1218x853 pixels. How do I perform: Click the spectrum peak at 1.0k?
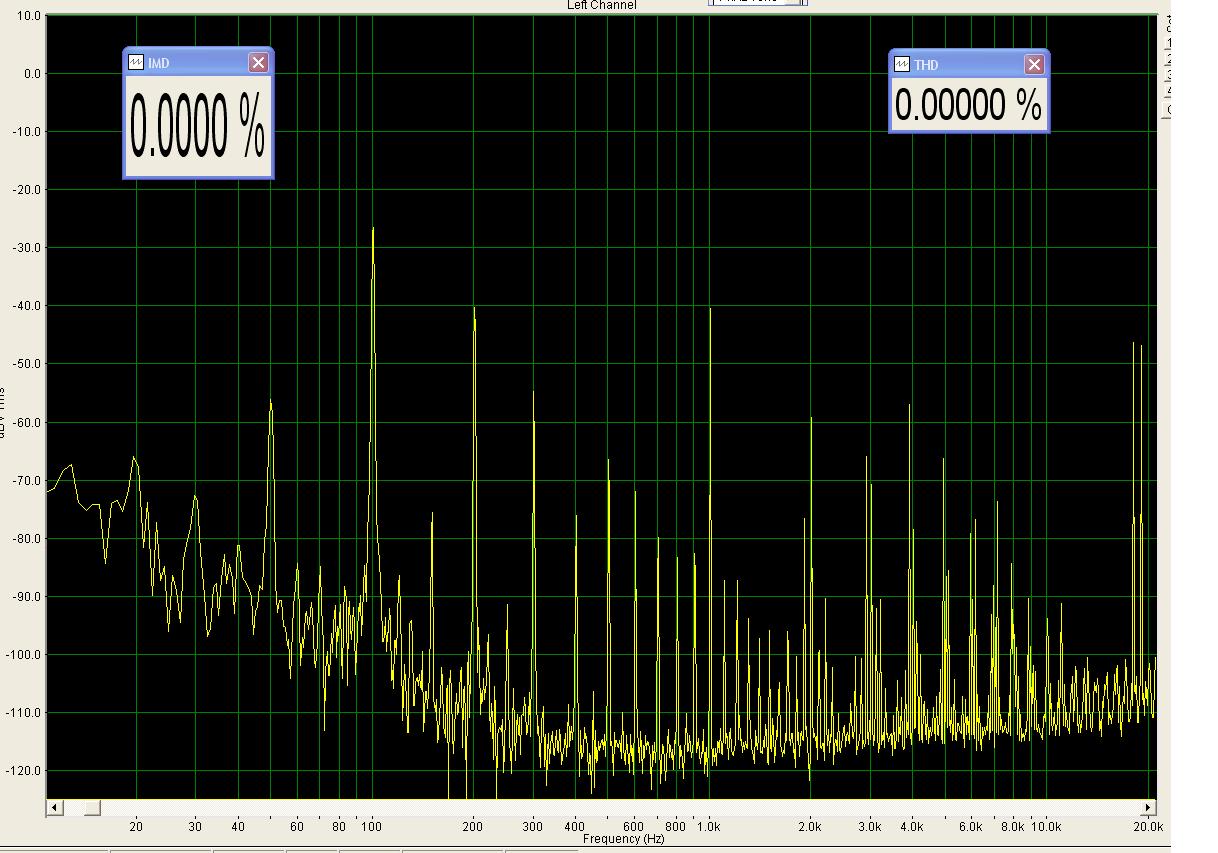710,312
